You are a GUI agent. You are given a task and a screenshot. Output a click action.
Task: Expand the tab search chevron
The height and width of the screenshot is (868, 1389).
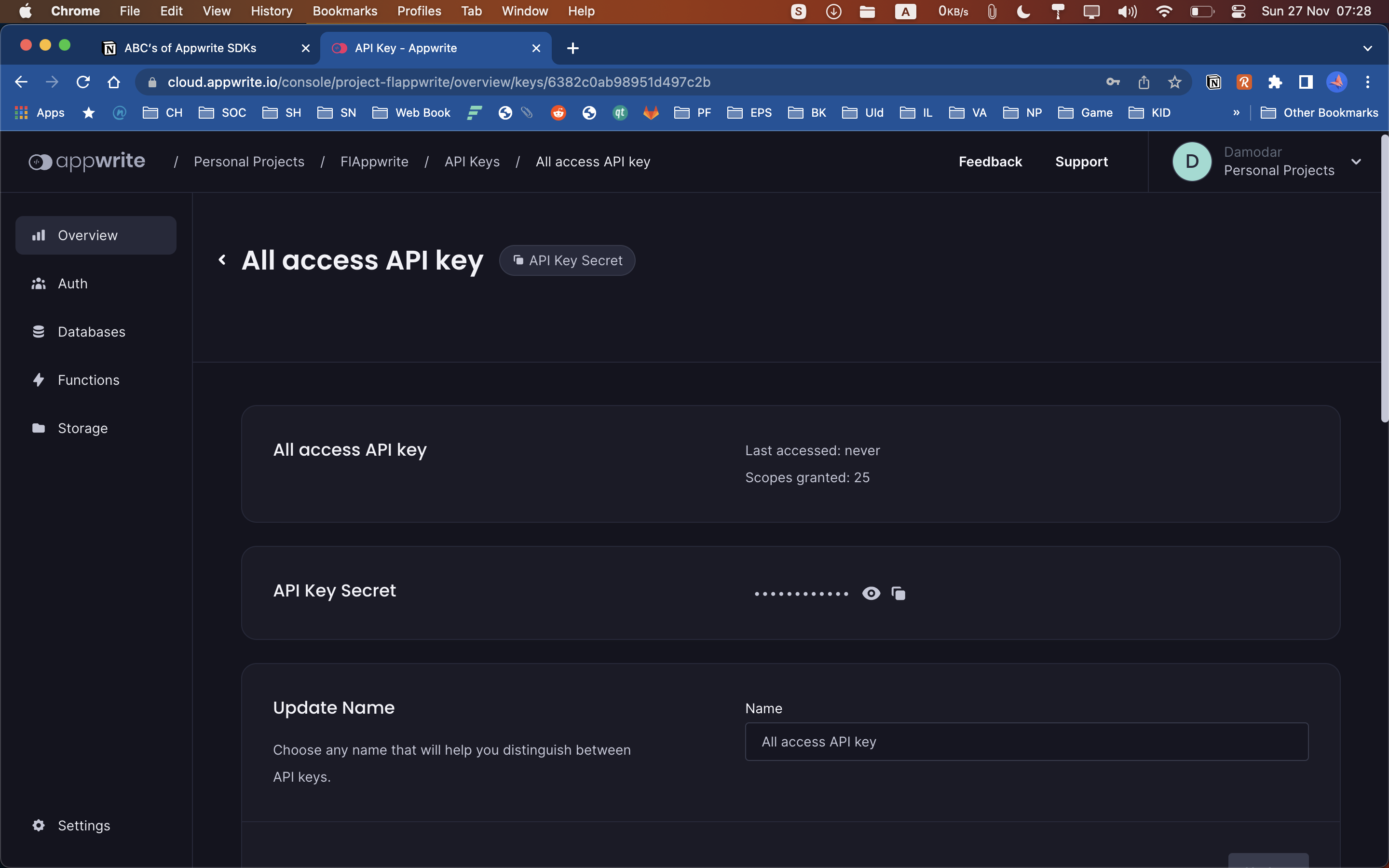[1368, 48]
